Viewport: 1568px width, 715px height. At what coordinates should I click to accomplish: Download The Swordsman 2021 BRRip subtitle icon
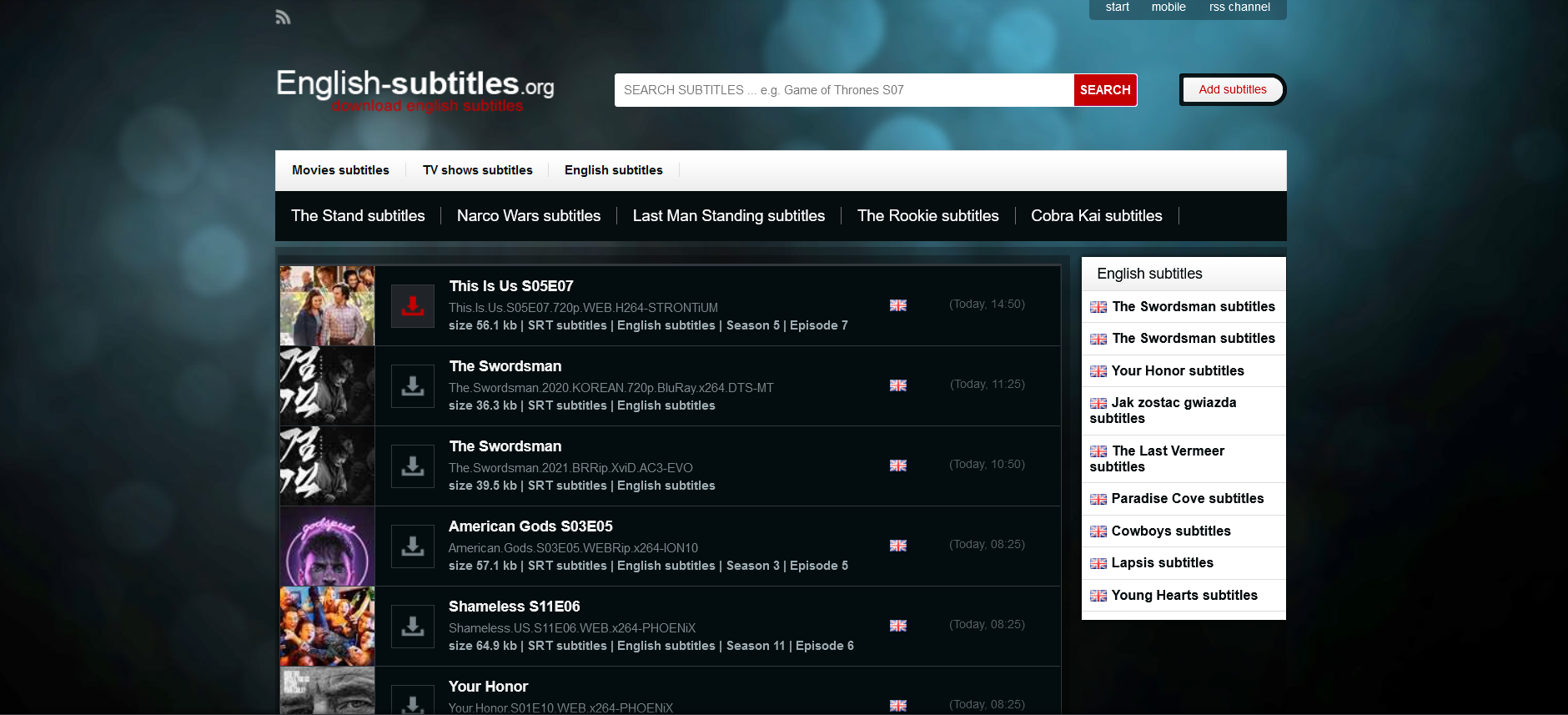tap(413, 466)
